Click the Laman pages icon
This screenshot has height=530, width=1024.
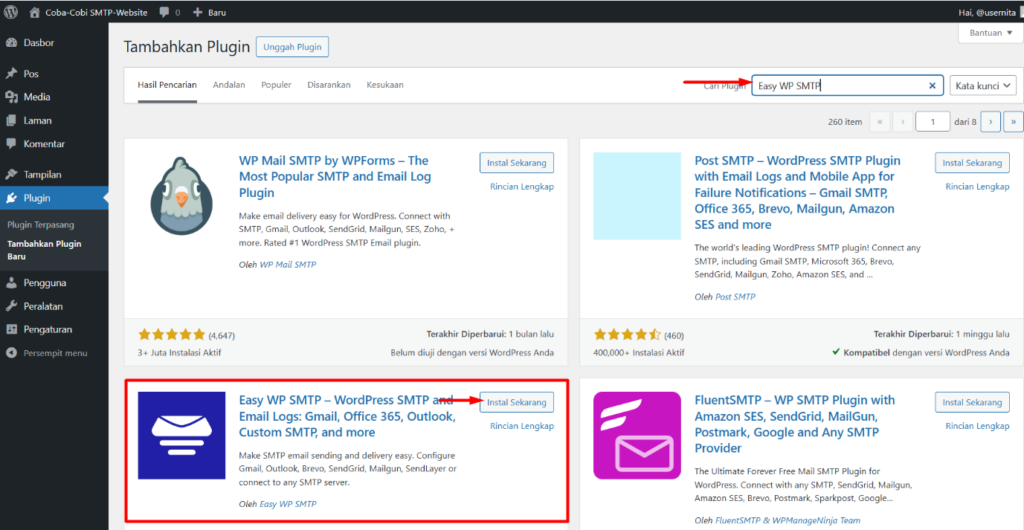tap(11, 121)
